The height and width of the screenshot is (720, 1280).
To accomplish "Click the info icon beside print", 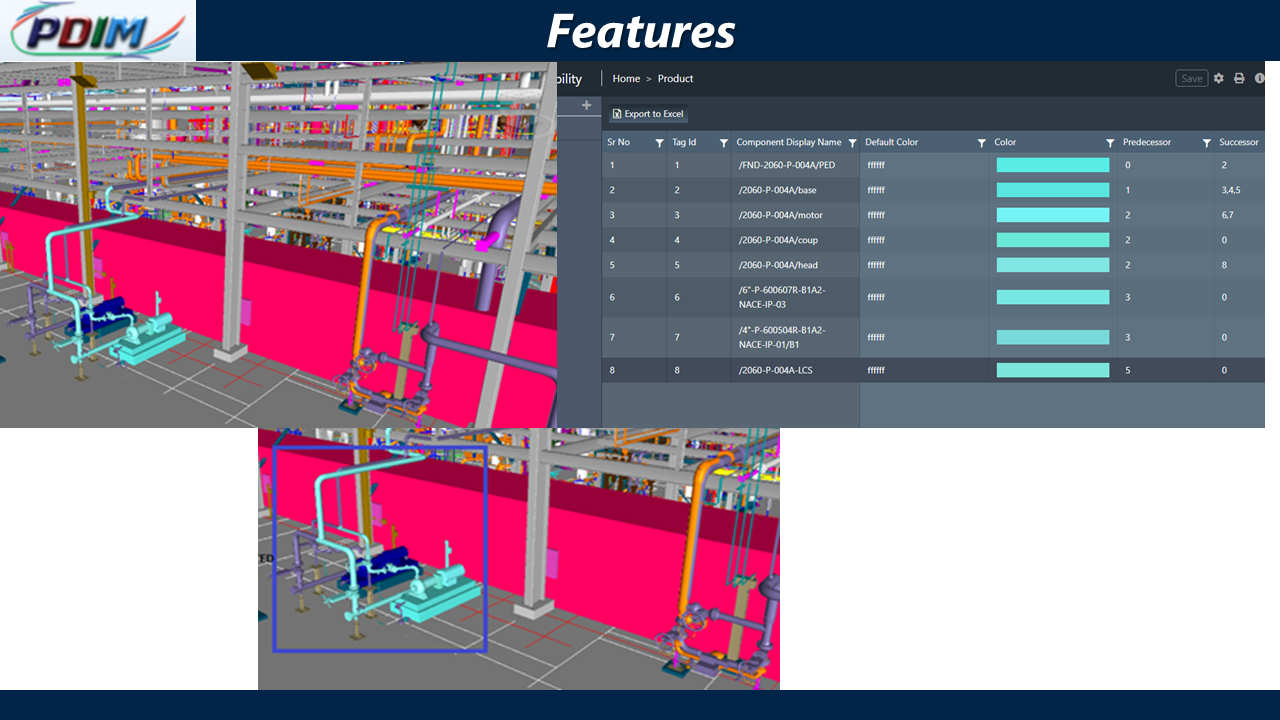I will coord(1260,78).
